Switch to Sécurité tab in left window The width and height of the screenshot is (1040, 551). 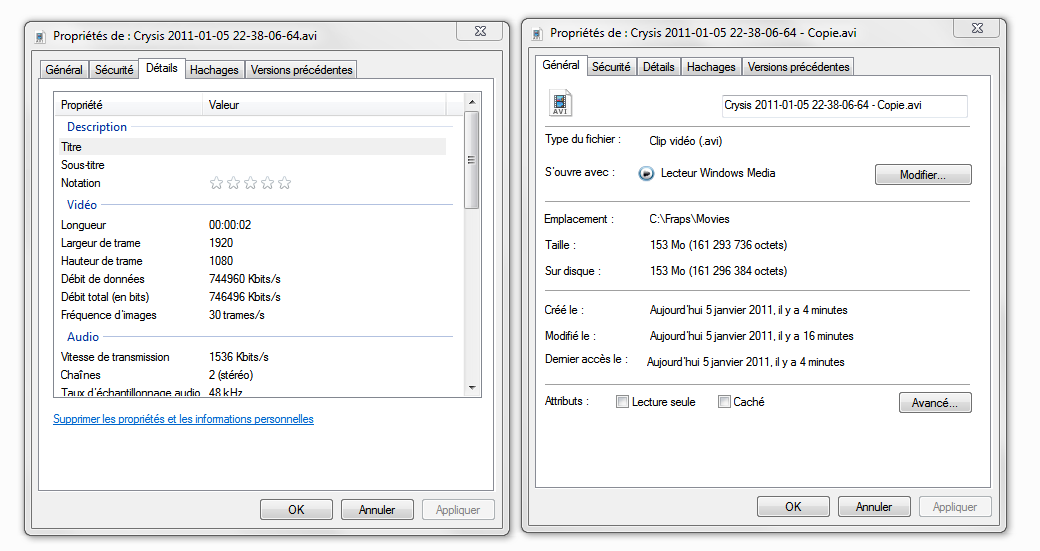click(x=114, y=70)
